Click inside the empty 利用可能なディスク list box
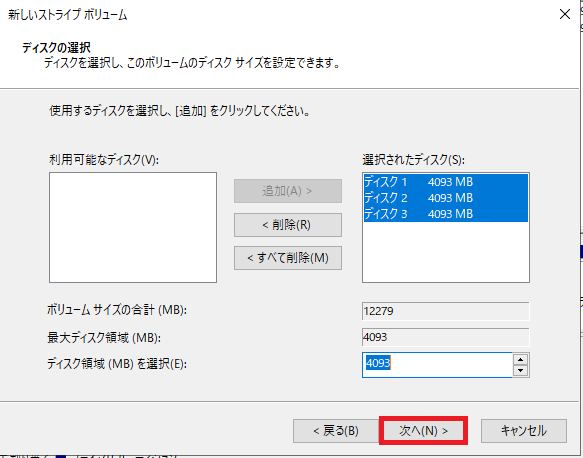This screenshot has width=583, height=458. tap(133, 227)
